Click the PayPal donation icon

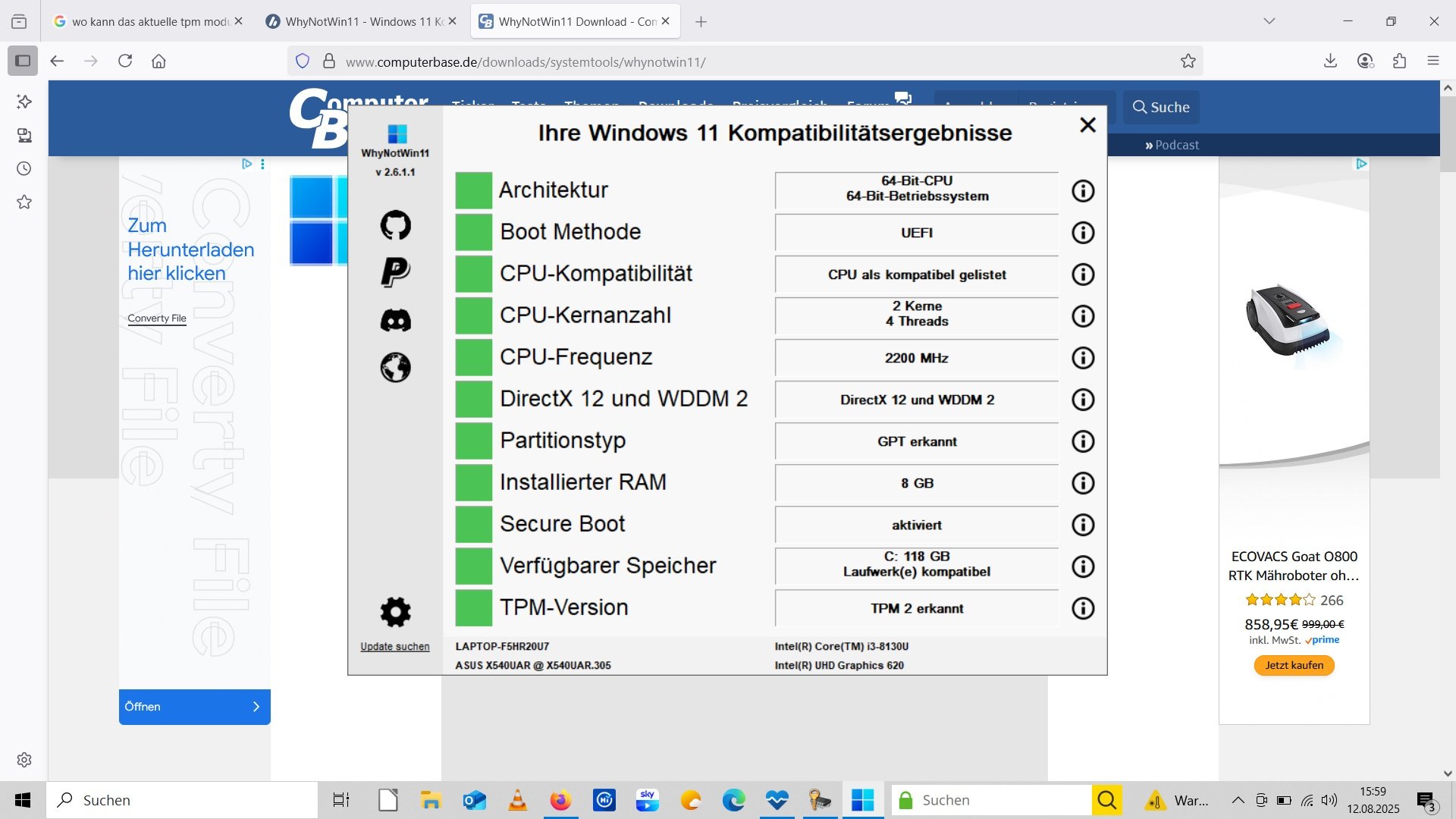pos(395,271)
